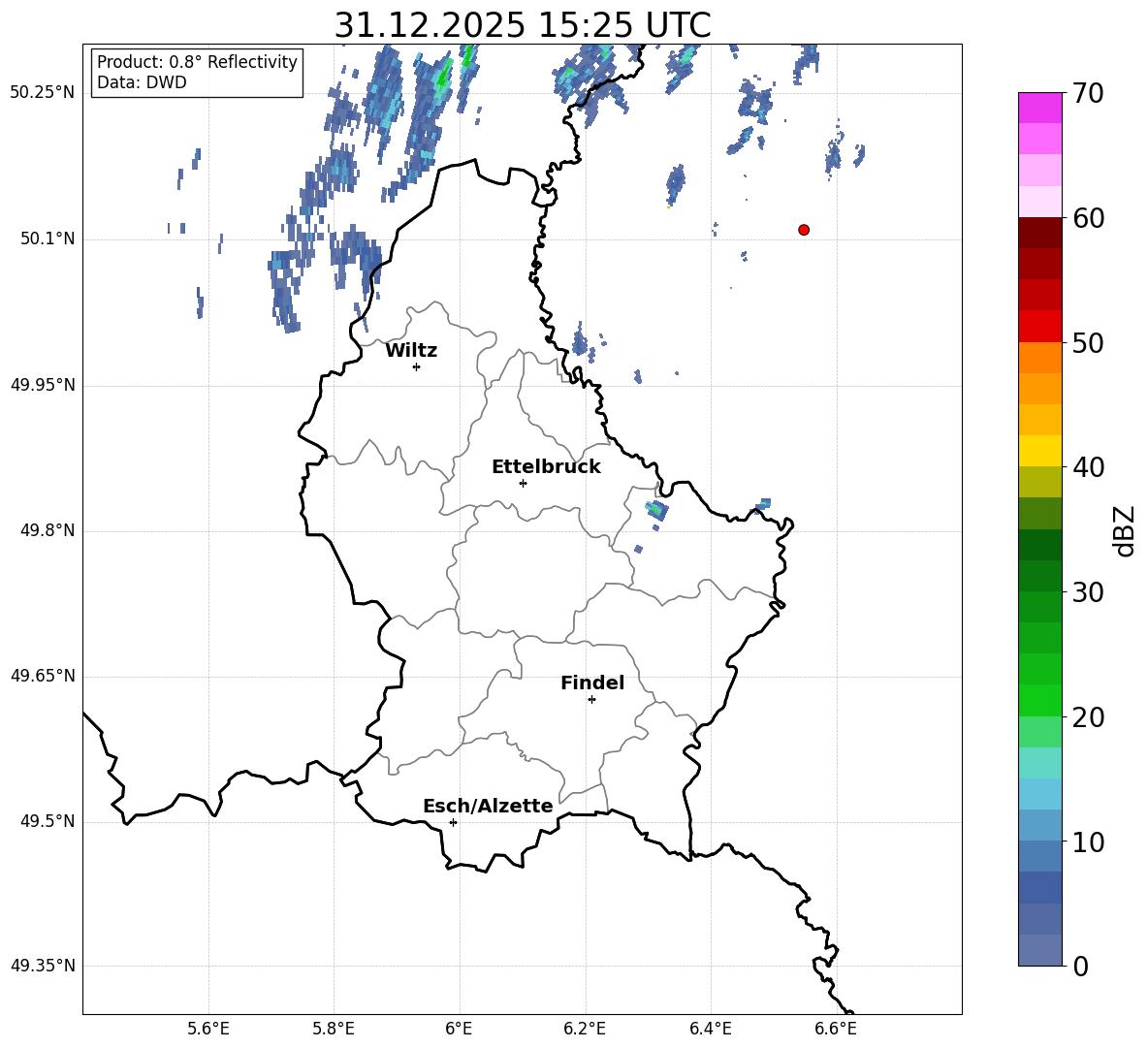Click the Wiltz city label
The height and width of the screenshot is (1048, 1148).
click(411, 351)
